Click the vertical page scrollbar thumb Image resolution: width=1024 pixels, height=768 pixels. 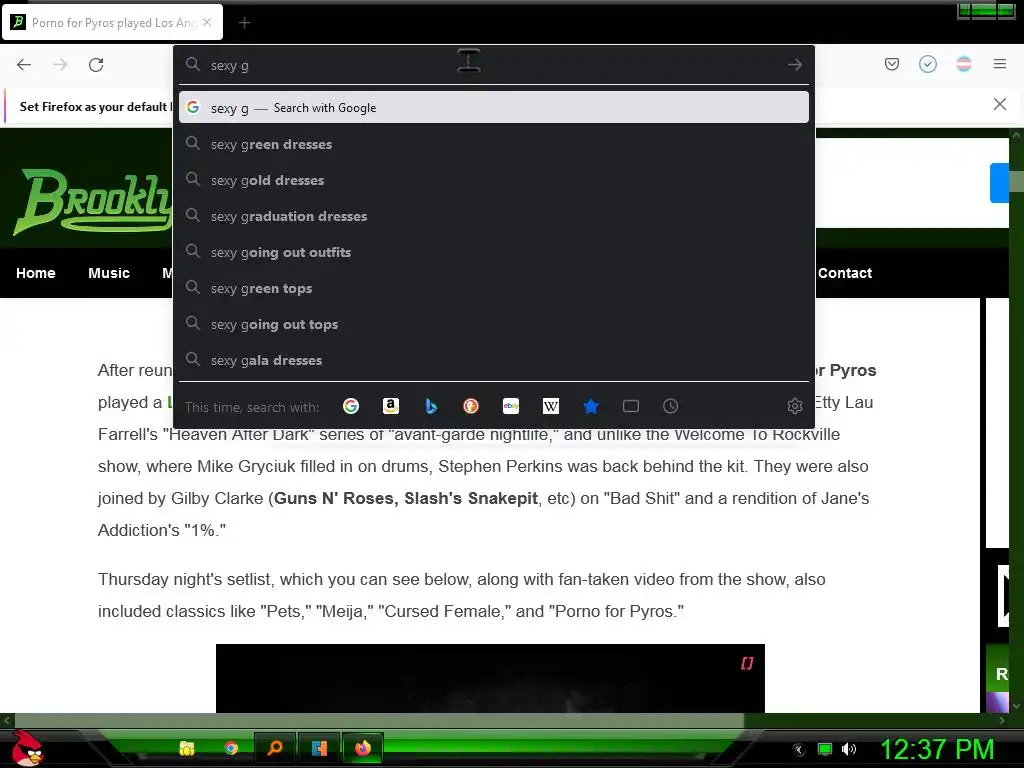(1016, 180)
